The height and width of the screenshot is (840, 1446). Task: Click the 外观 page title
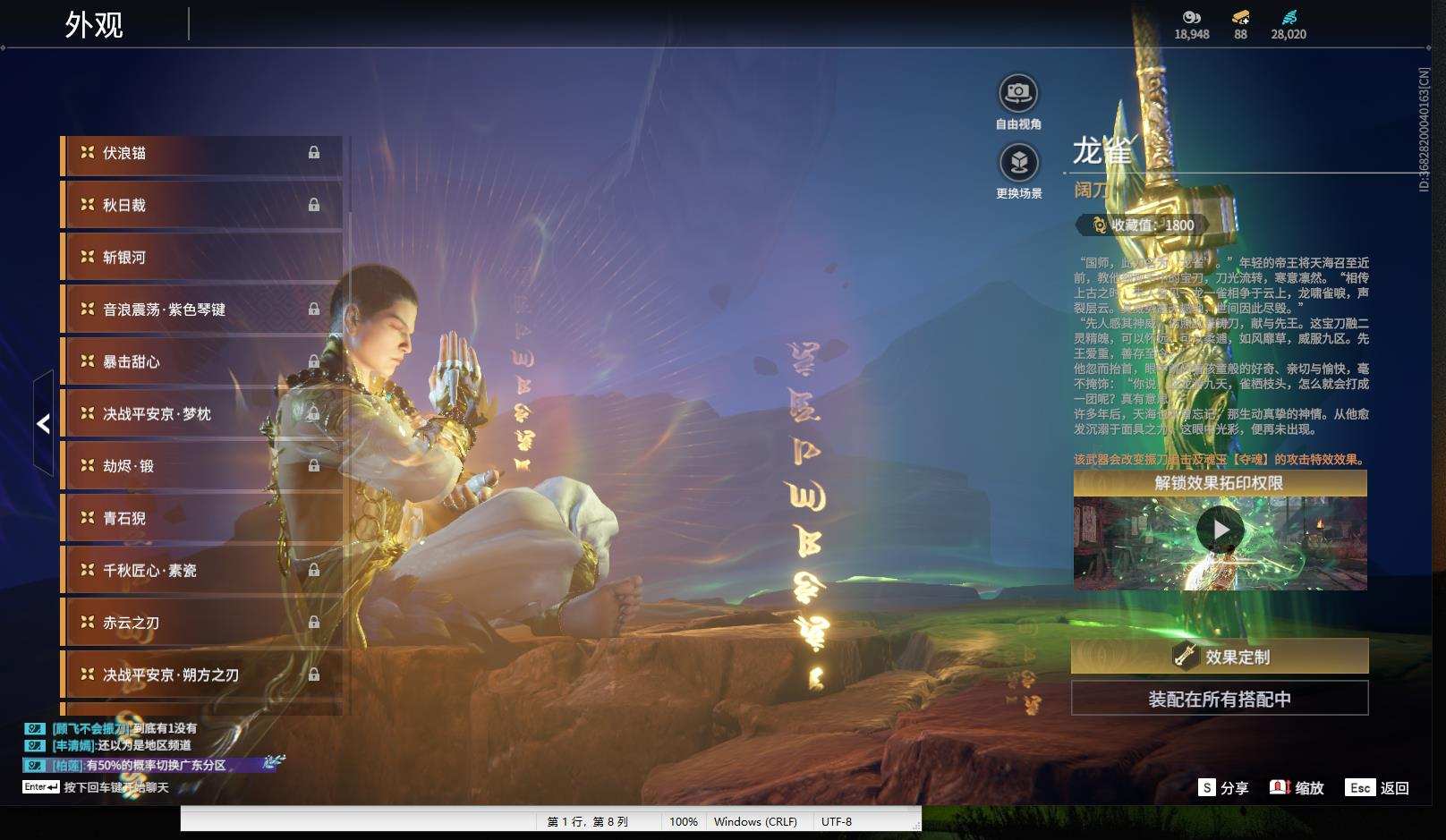94,24
